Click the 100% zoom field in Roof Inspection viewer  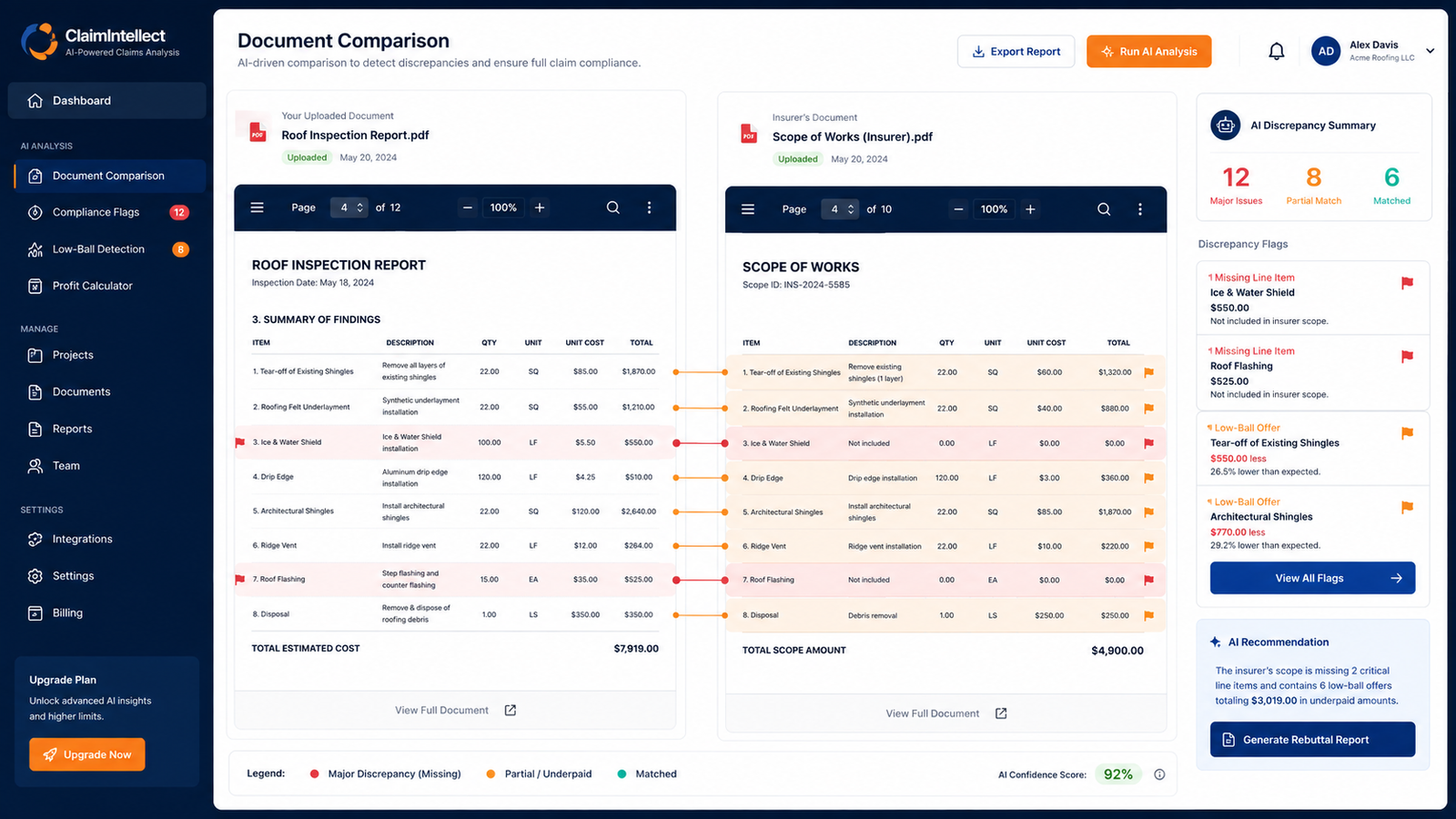503,207
